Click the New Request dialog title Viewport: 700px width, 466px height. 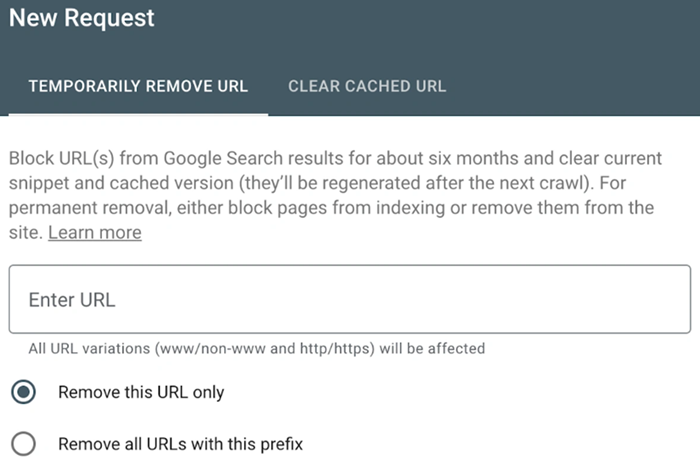tap(82, 18)
